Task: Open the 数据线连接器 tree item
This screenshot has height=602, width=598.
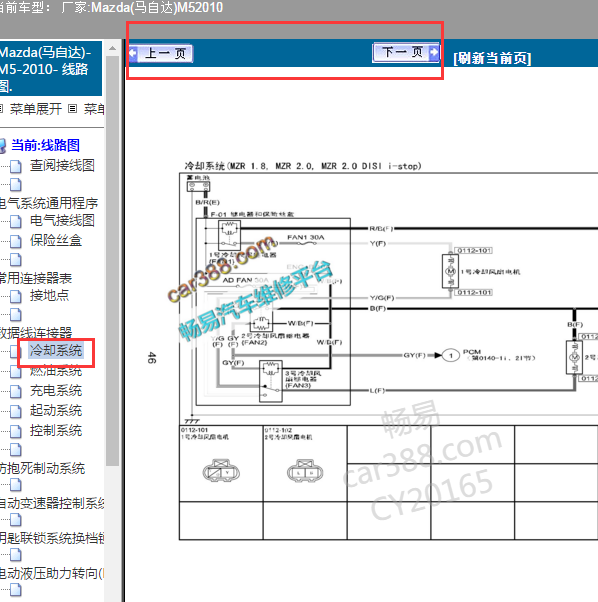Action: coord(36,332)
